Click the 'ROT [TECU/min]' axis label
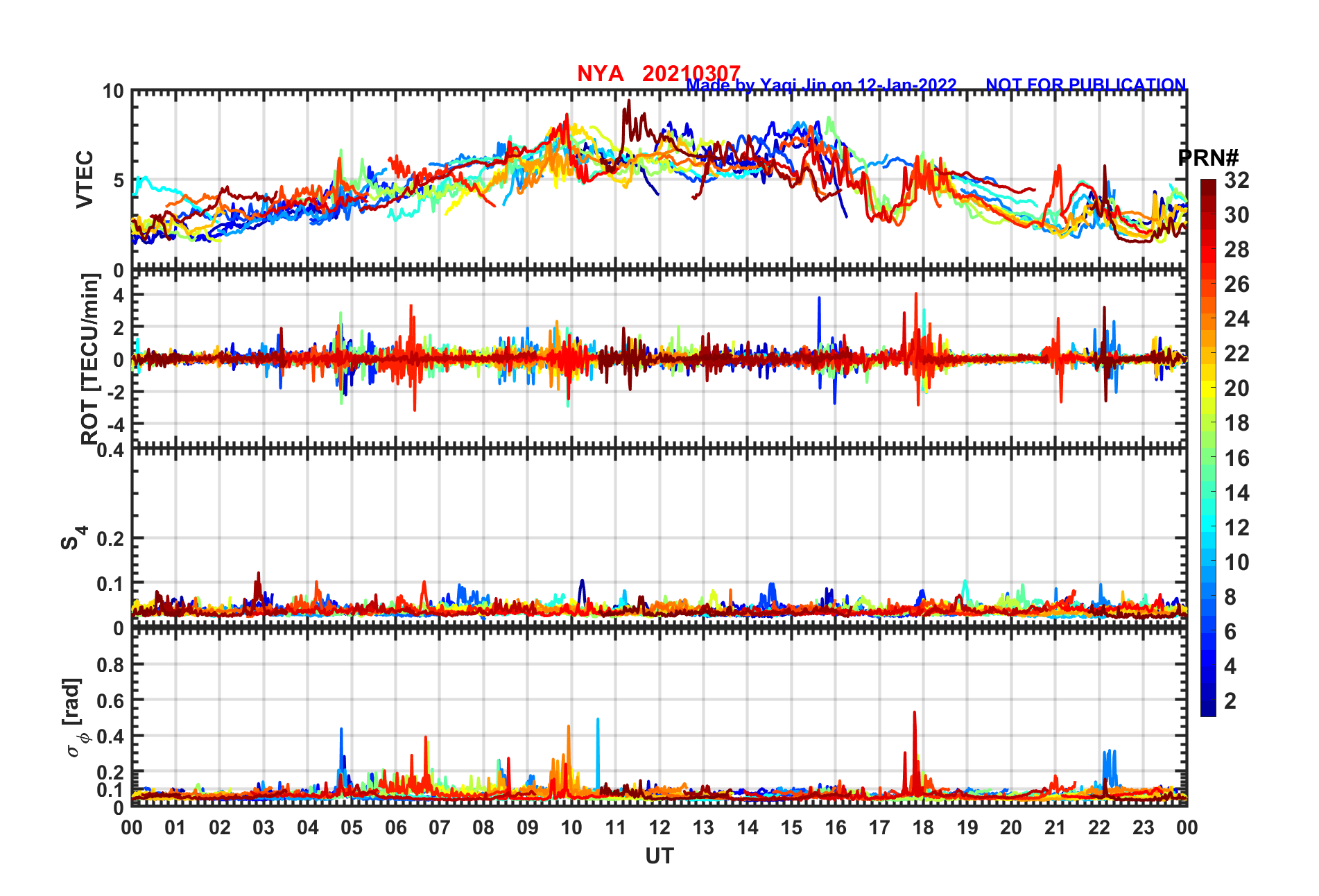 (x=89, y=359)
